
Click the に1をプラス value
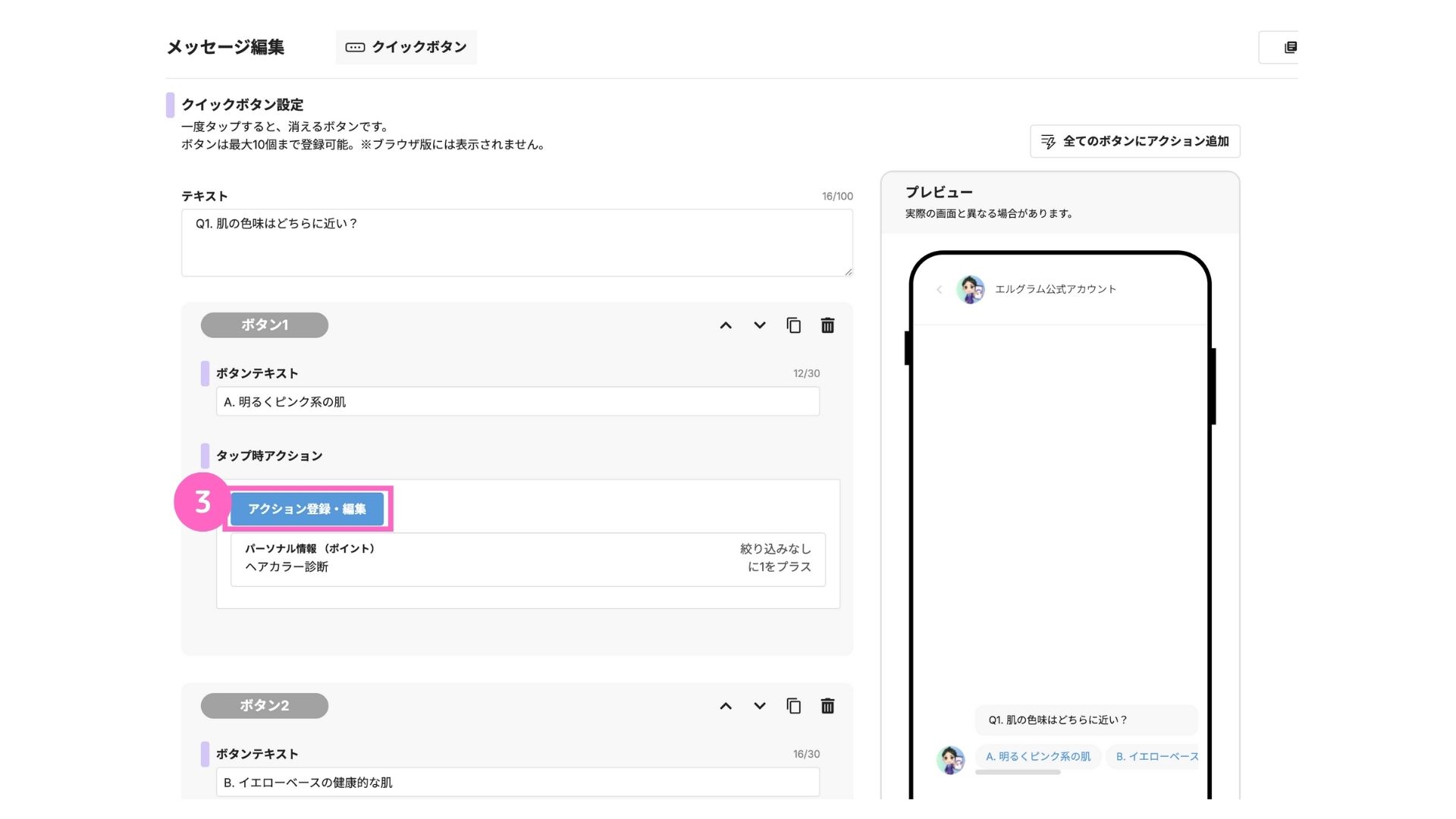click(779, 567)
